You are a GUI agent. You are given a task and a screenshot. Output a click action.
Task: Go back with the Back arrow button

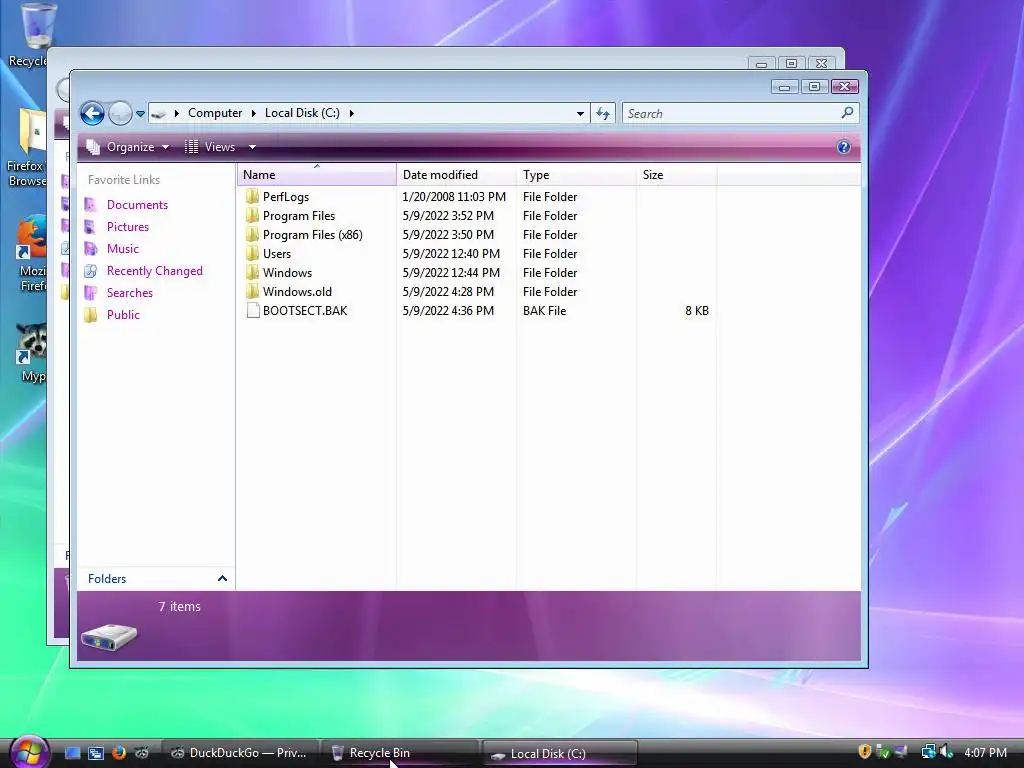(92, 114)
